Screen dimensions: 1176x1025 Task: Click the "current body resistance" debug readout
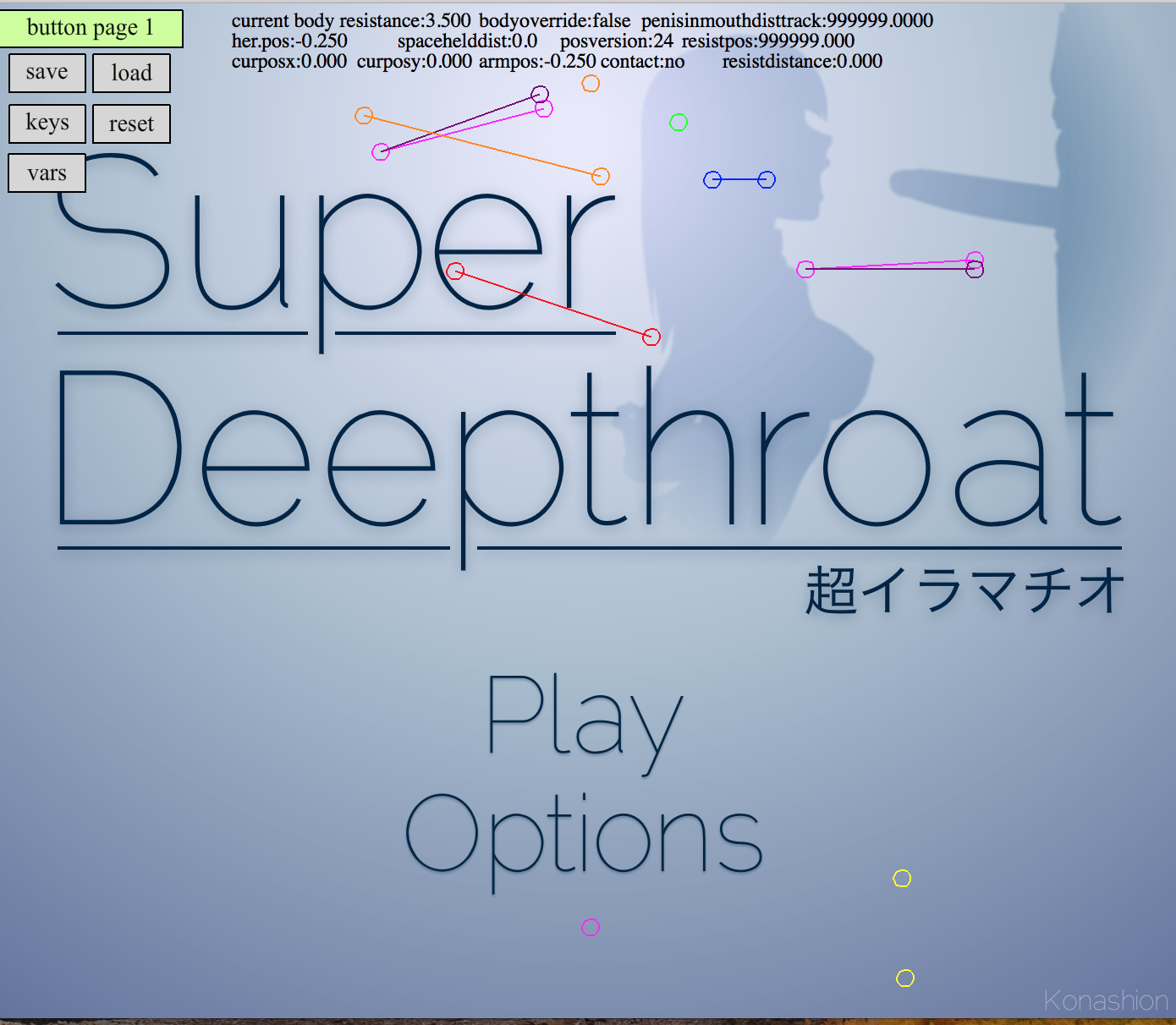(x=350, y=20)
